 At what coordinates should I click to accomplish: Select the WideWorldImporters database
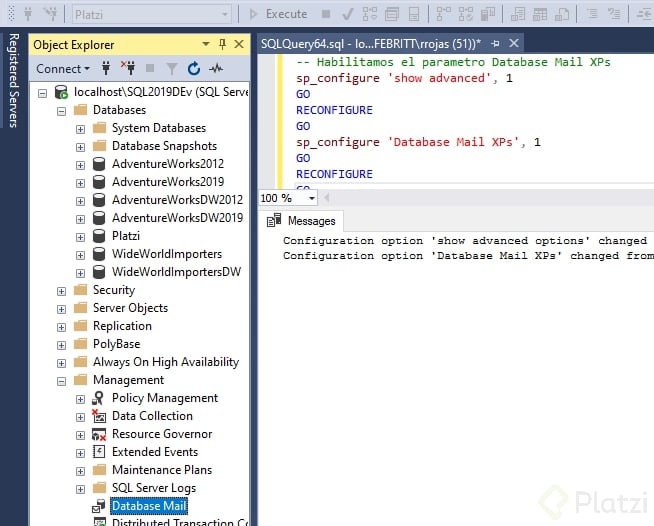click(x=167, y=254)
